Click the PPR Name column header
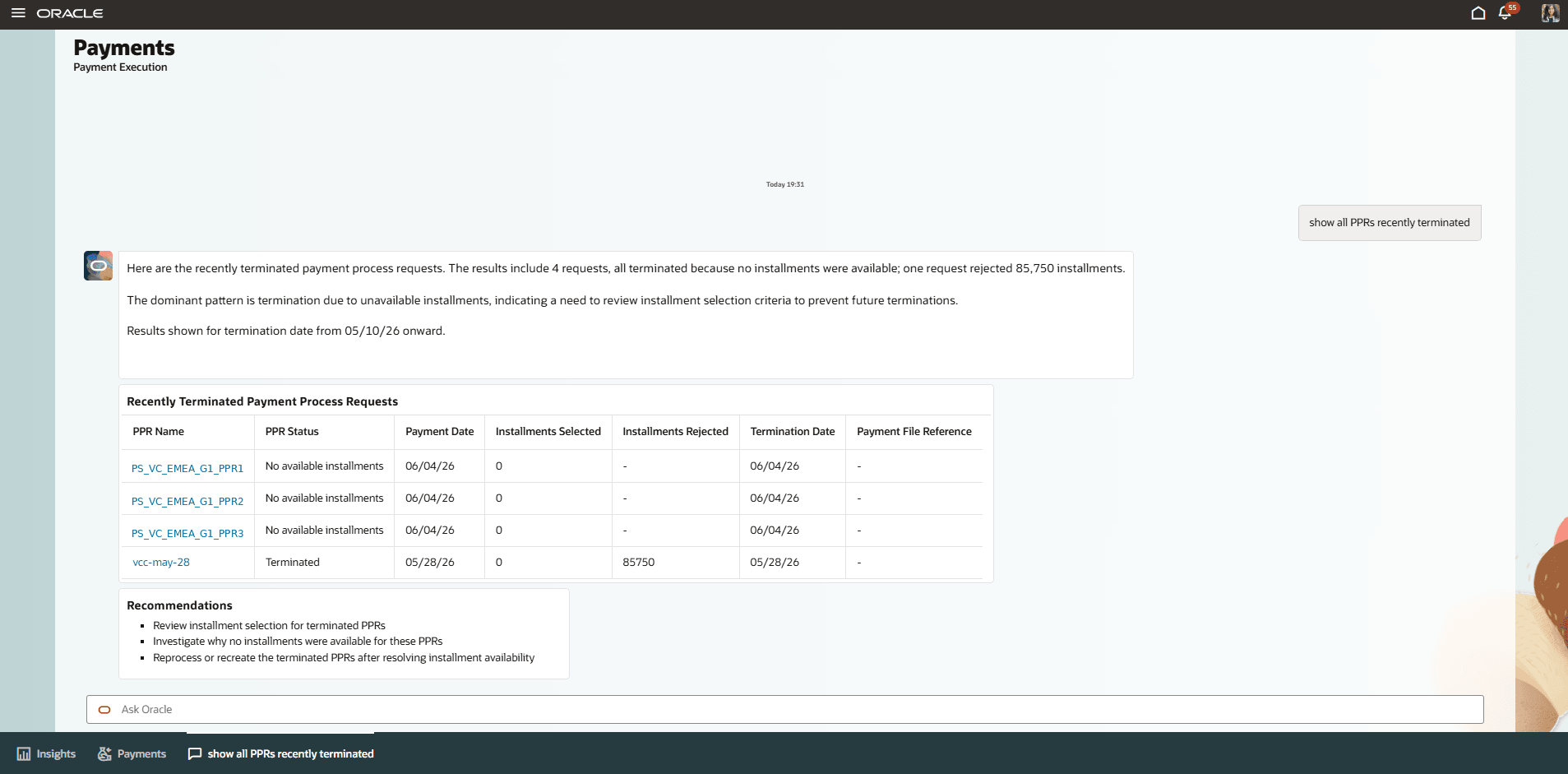 [x=159, y=432]
